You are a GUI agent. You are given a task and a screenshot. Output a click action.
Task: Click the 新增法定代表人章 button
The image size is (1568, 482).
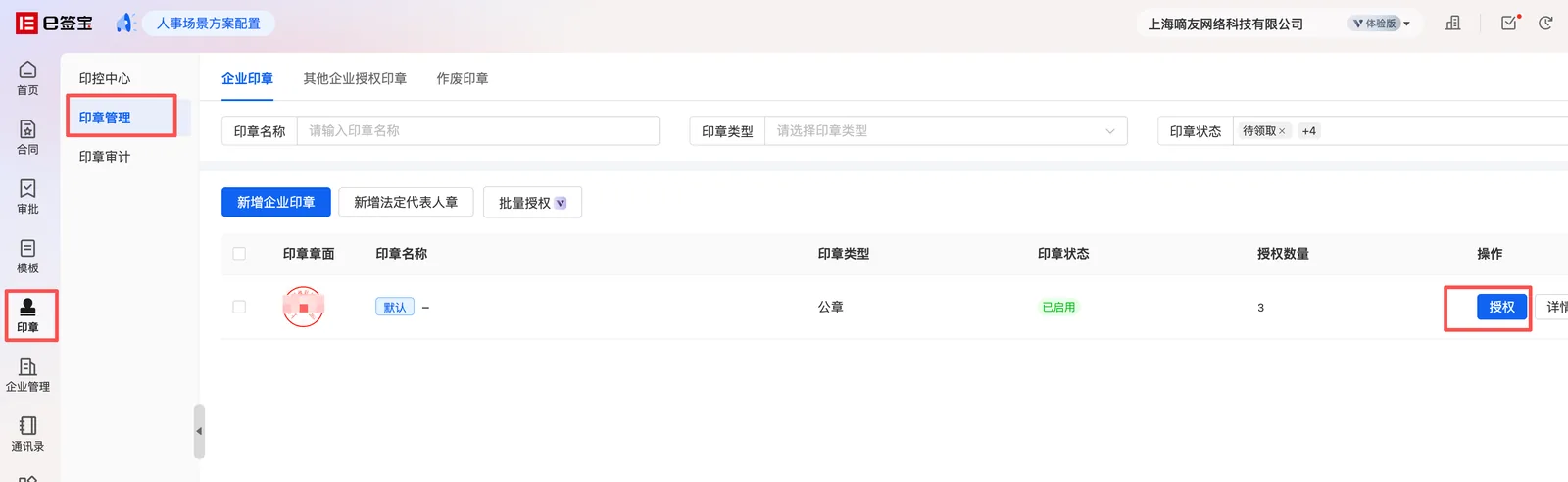pyautogui.click(x=406, y=202)
